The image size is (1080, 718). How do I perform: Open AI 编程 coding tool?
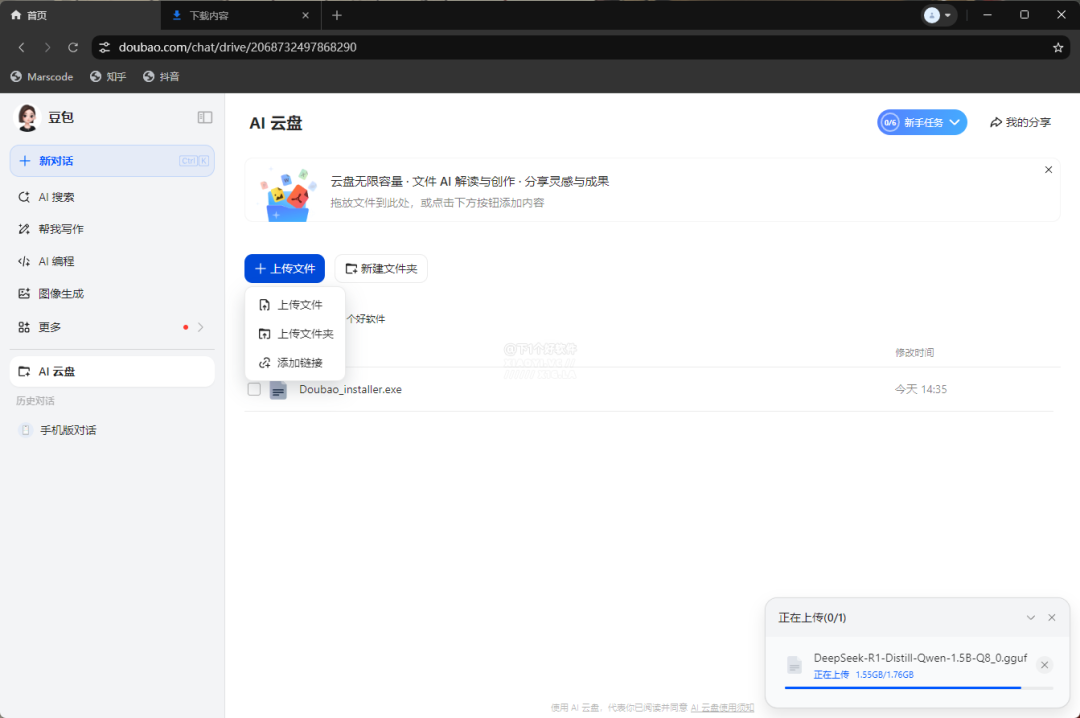pos(56,261)
